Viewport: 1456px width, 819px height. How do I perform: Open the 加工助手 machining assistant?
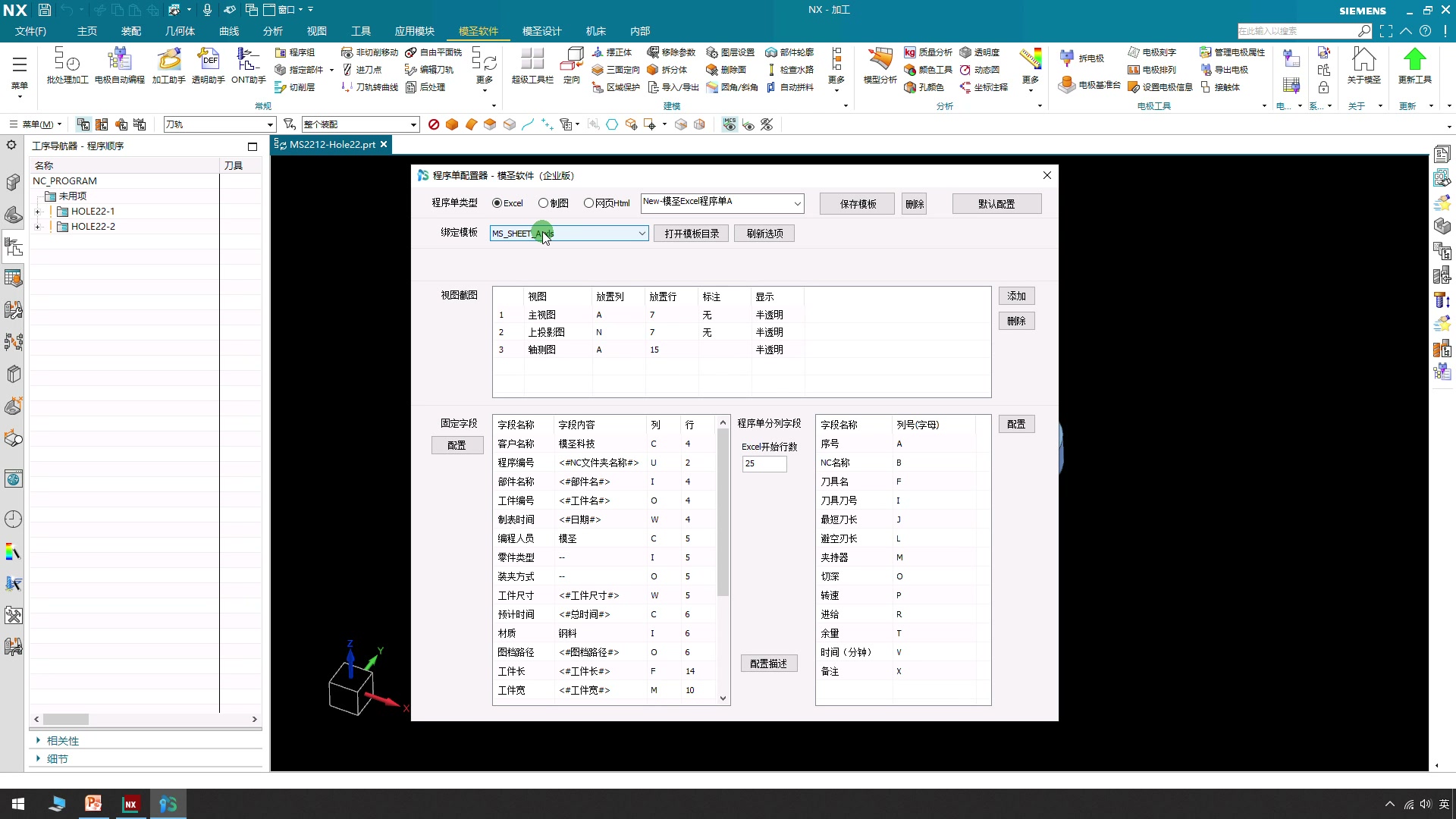(x=168, y=65)
